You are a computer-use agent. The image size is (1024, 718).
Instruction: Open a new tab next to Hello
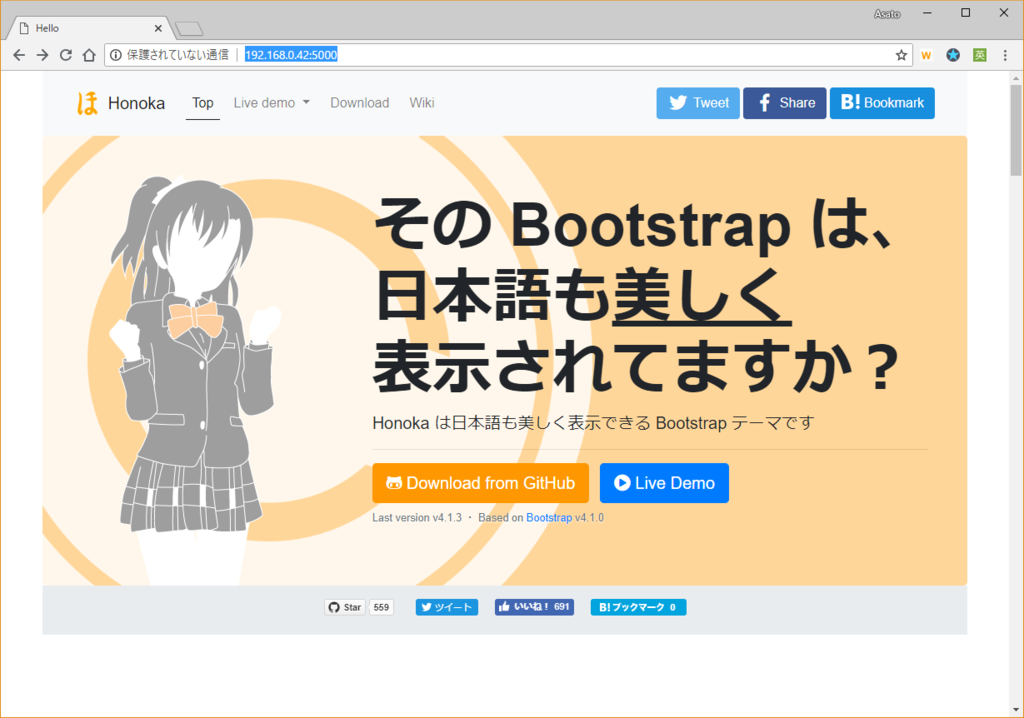click(x=189, y=29)
